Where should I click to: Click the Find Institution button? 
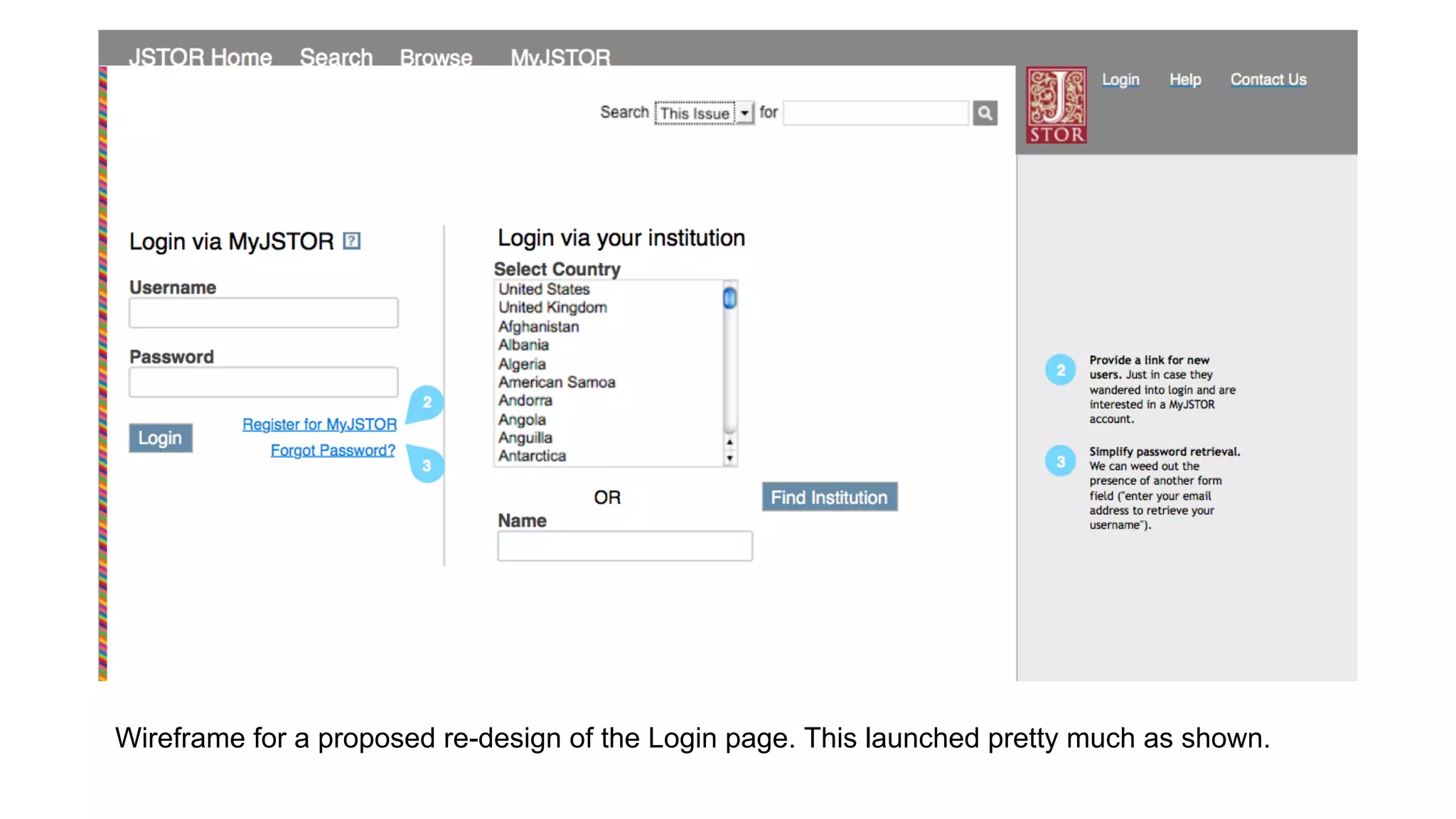[x=830, y=497]
